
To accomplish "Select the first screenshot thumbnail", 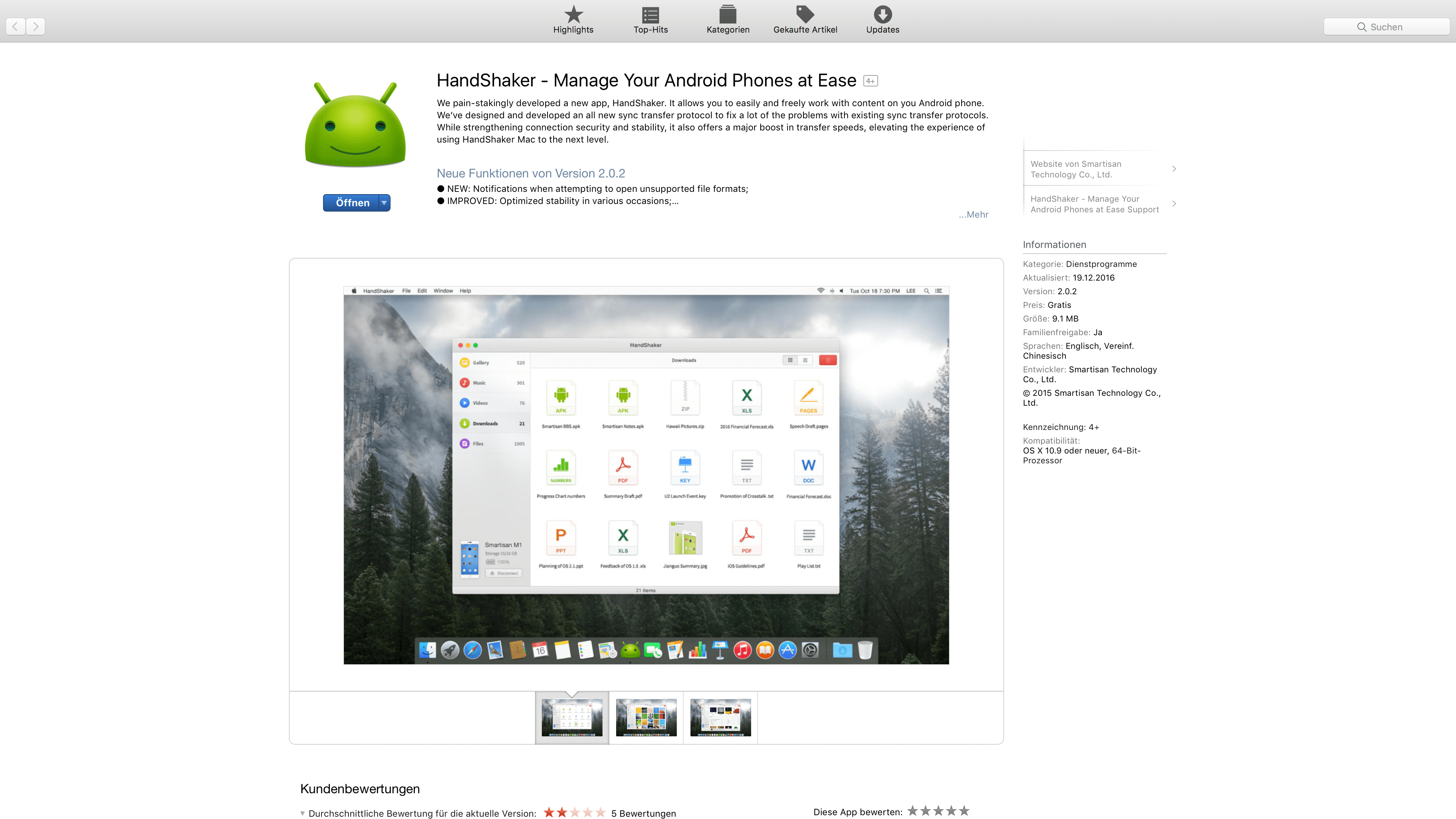I will tap(572, 717).
